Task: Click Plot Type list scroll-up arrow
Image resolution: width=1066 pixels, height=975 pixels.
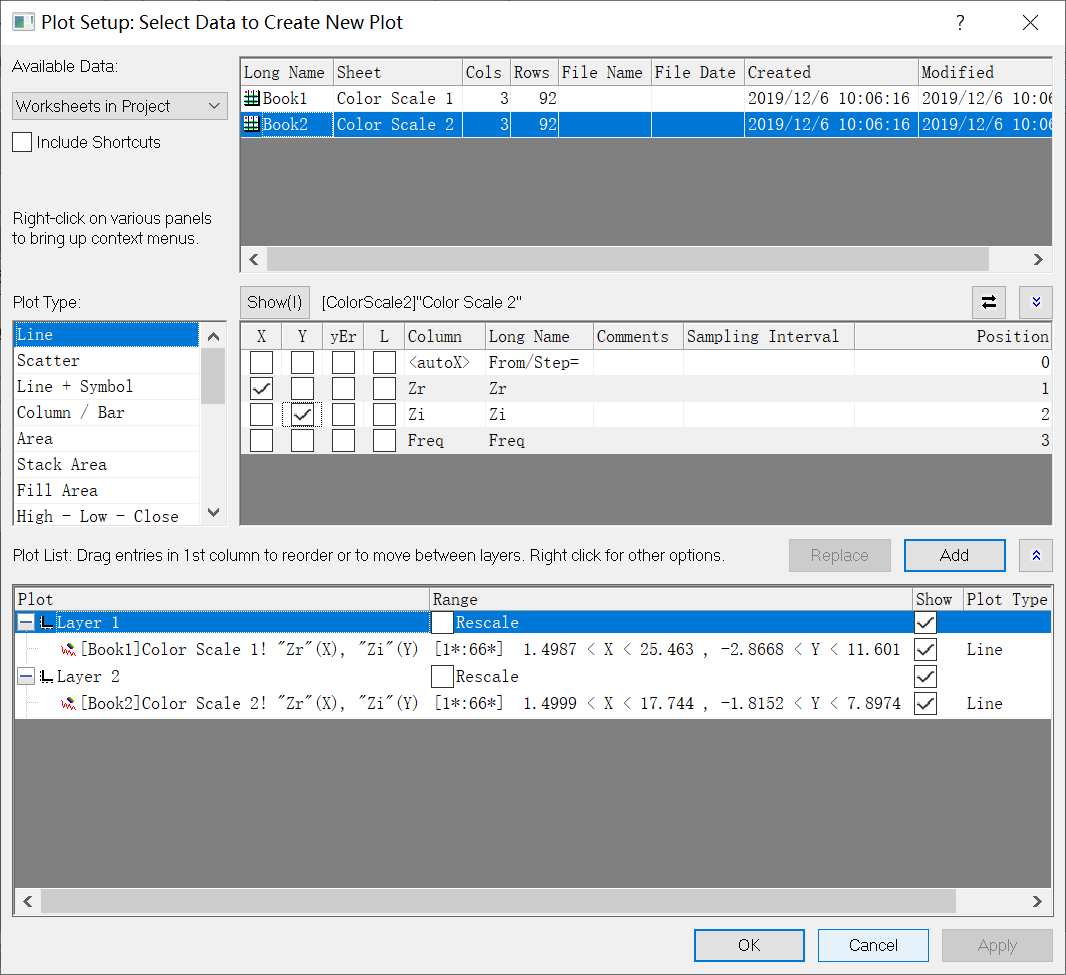Action: (213, 336)
